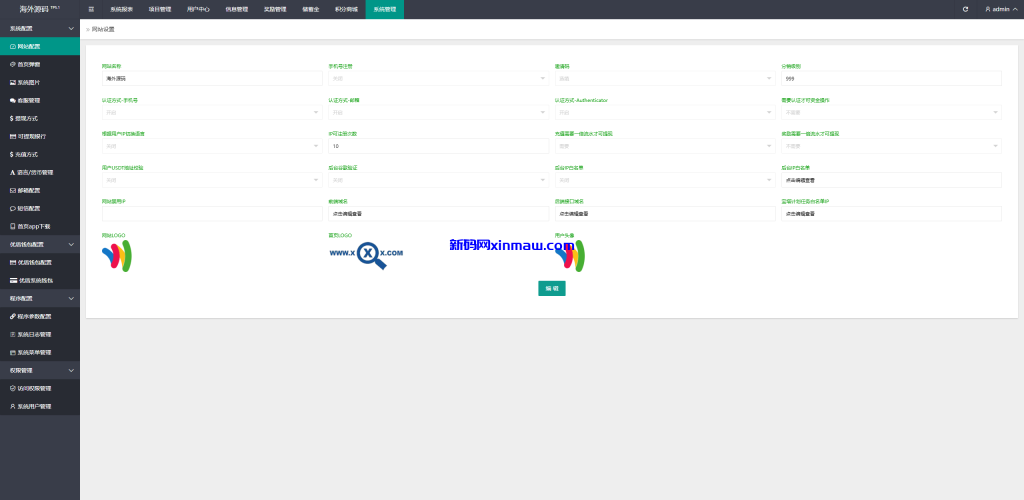Click the refresh icon in top bar
This screenshot has width=1024, height=500.
(x=965, y=9)
